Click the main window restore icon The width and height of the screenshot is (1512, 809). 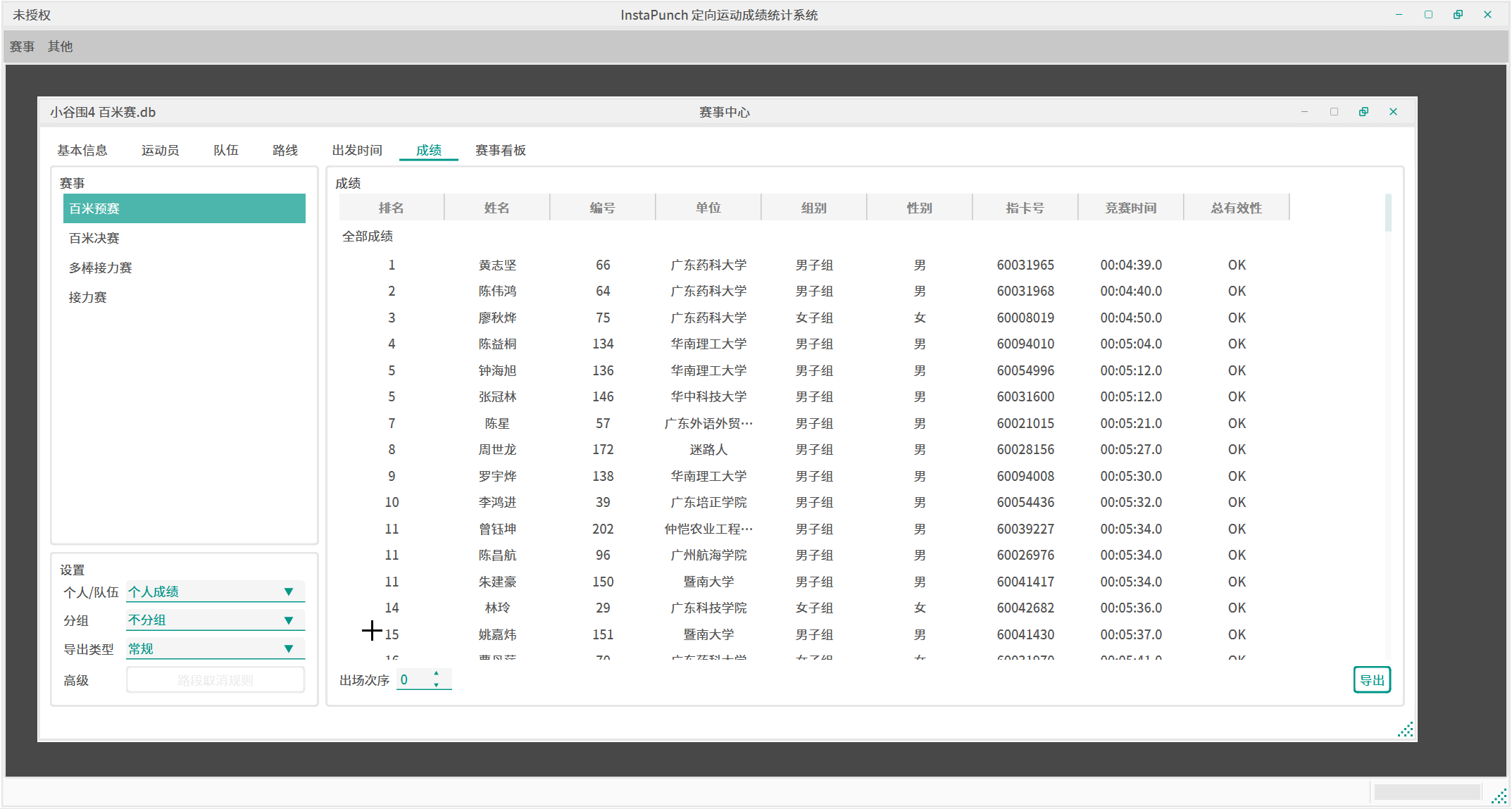1458,15
